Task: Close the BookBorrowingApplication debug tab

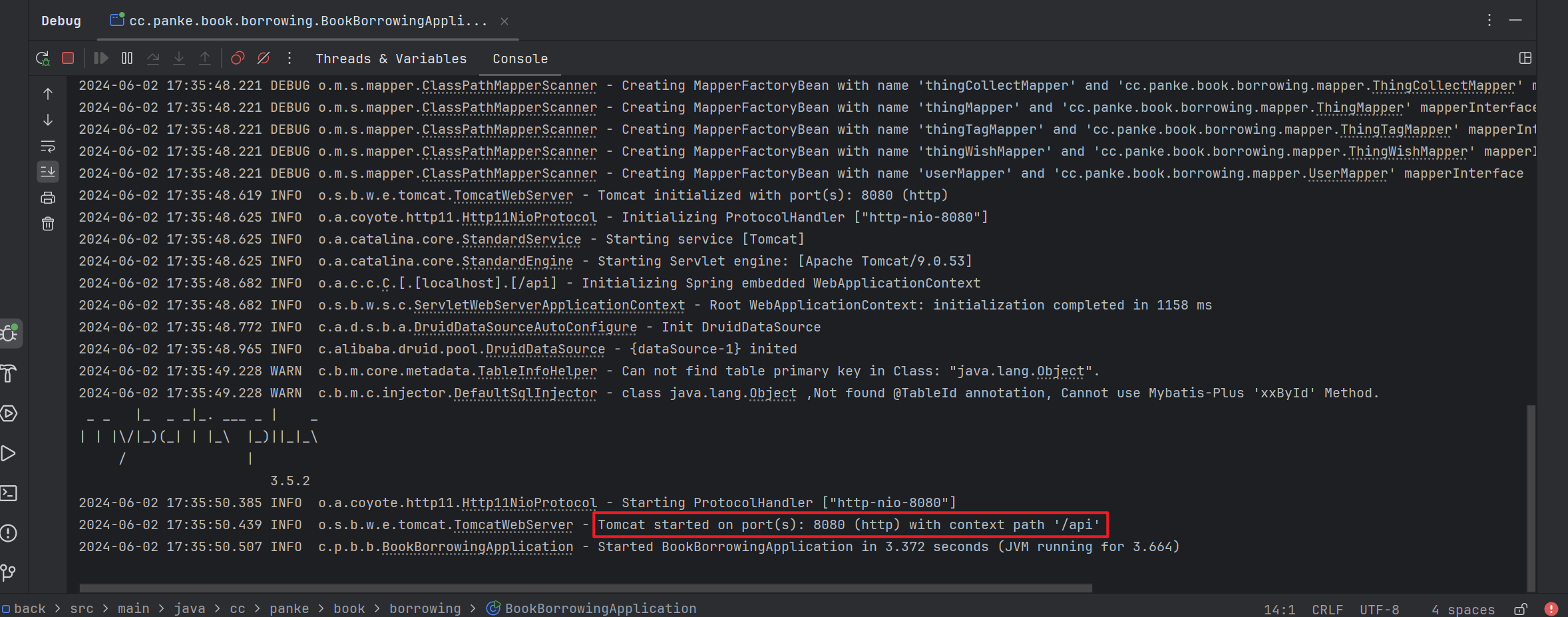Action: coord(504,21)
